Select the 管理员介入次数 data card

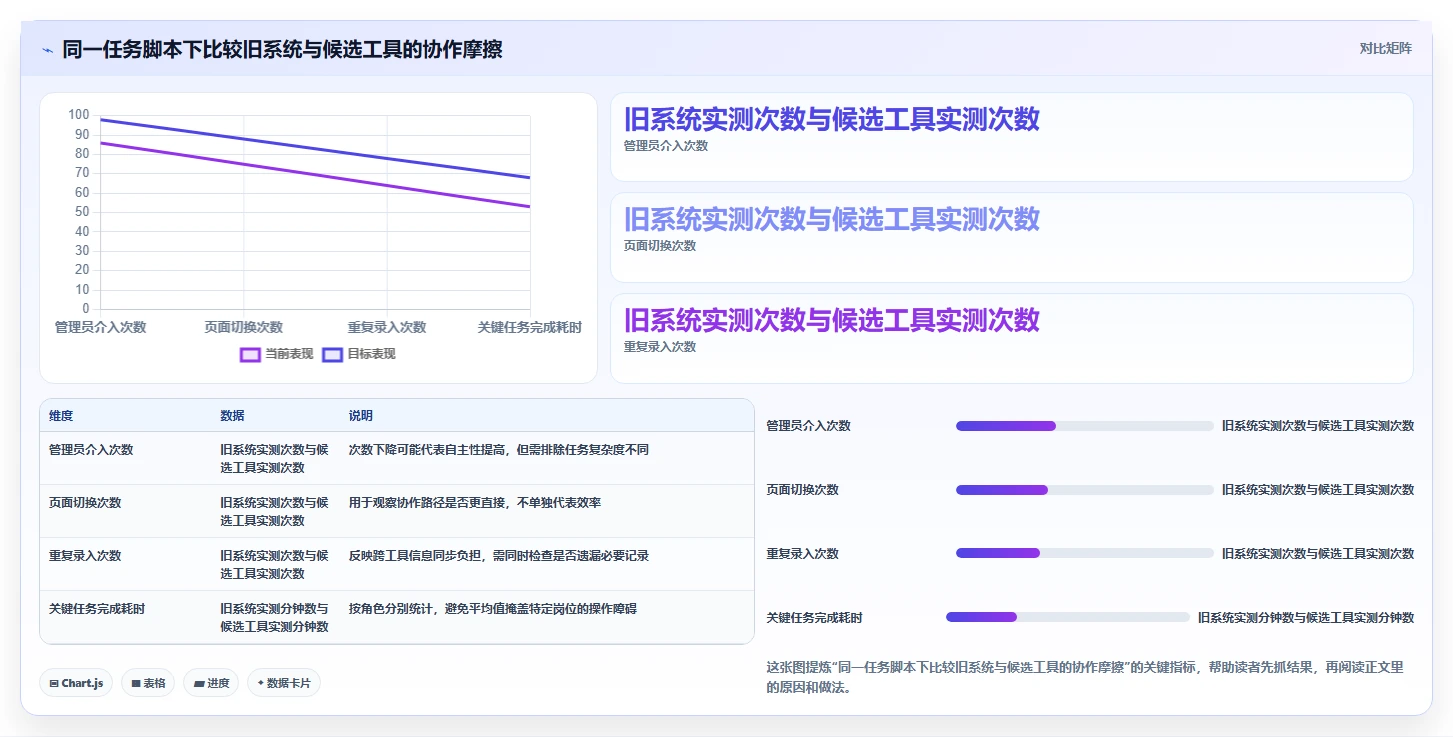(x=1011, y=137)
